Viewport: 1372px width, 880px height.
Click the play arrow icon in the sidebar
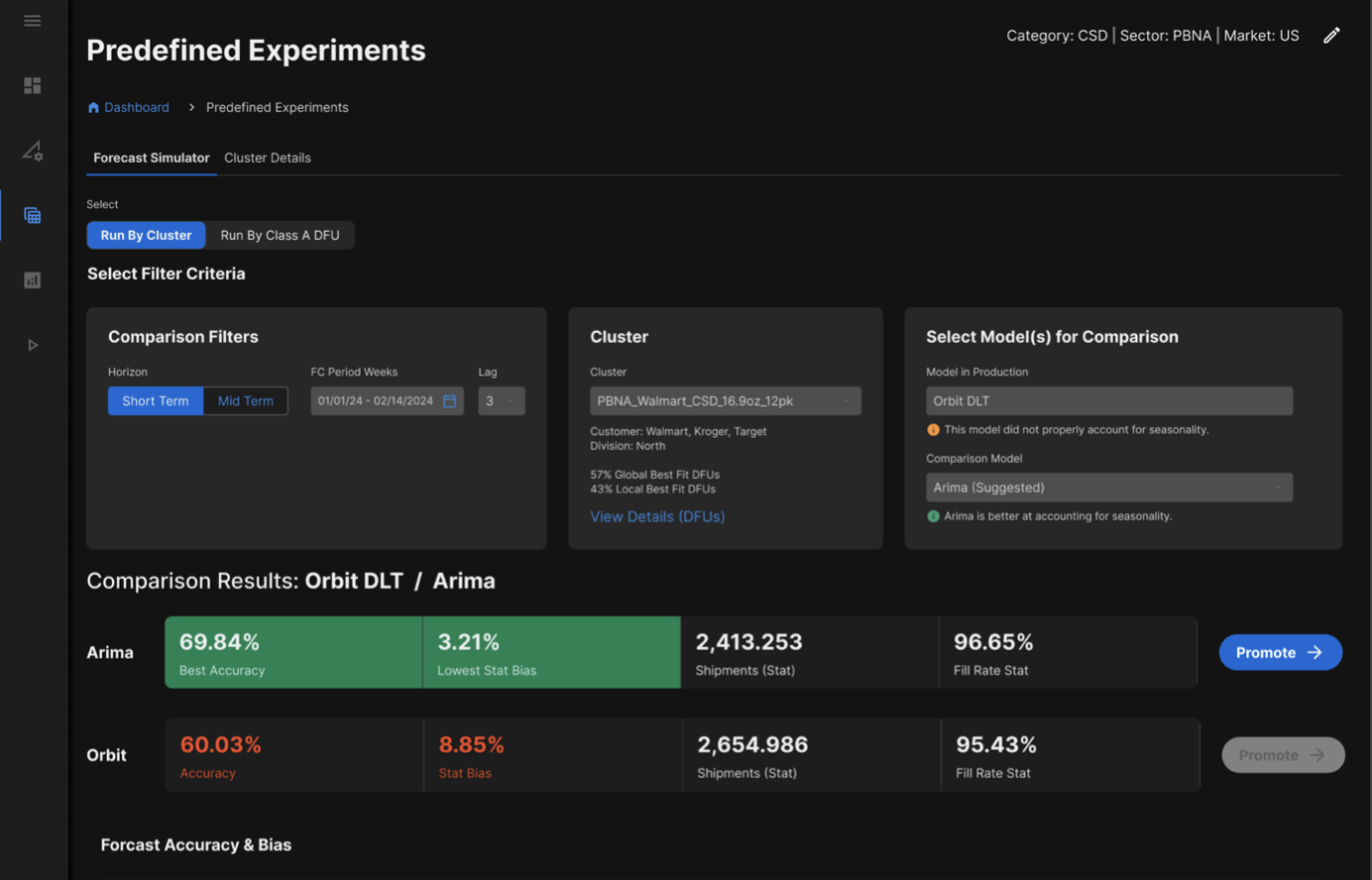32,345
